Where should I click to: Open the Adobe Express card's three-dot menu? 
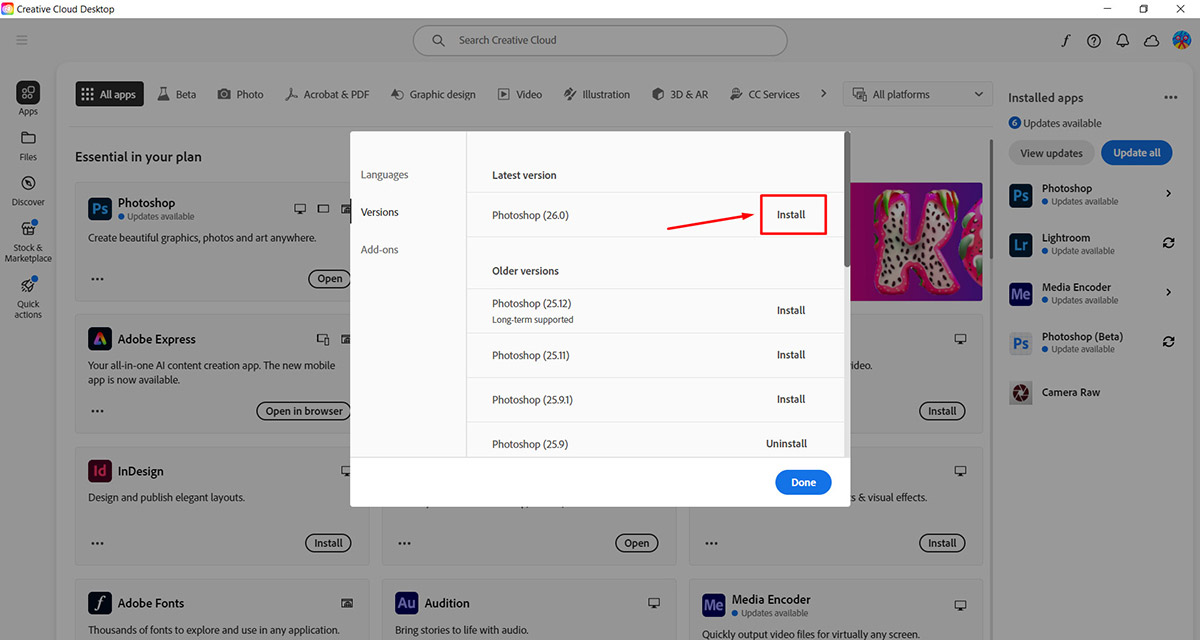coord(97,411)
